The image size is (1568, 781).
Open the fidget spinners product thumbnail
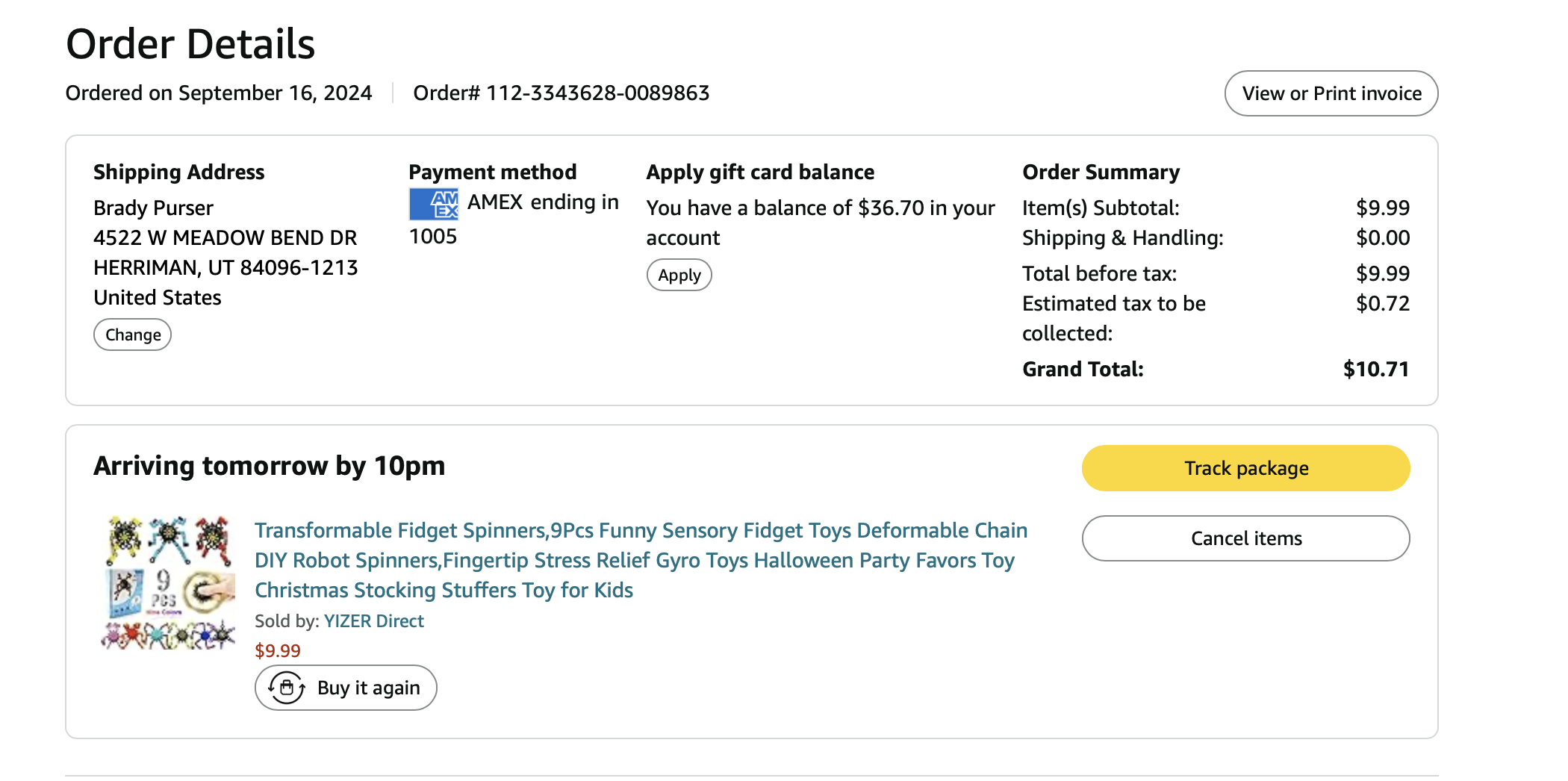click(169, 582)
